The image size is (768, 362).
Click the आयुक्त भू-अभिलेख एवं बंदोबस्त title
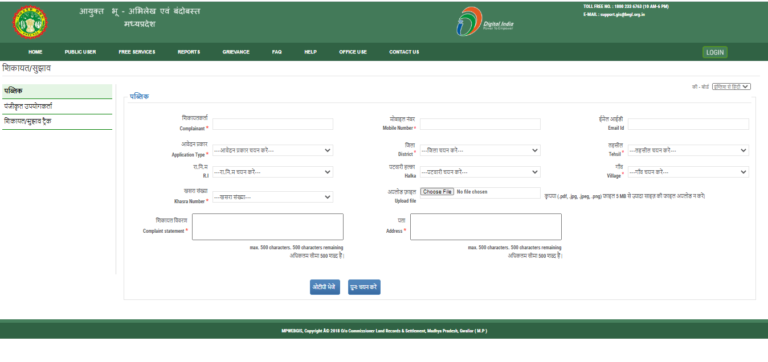coord(140,11)
